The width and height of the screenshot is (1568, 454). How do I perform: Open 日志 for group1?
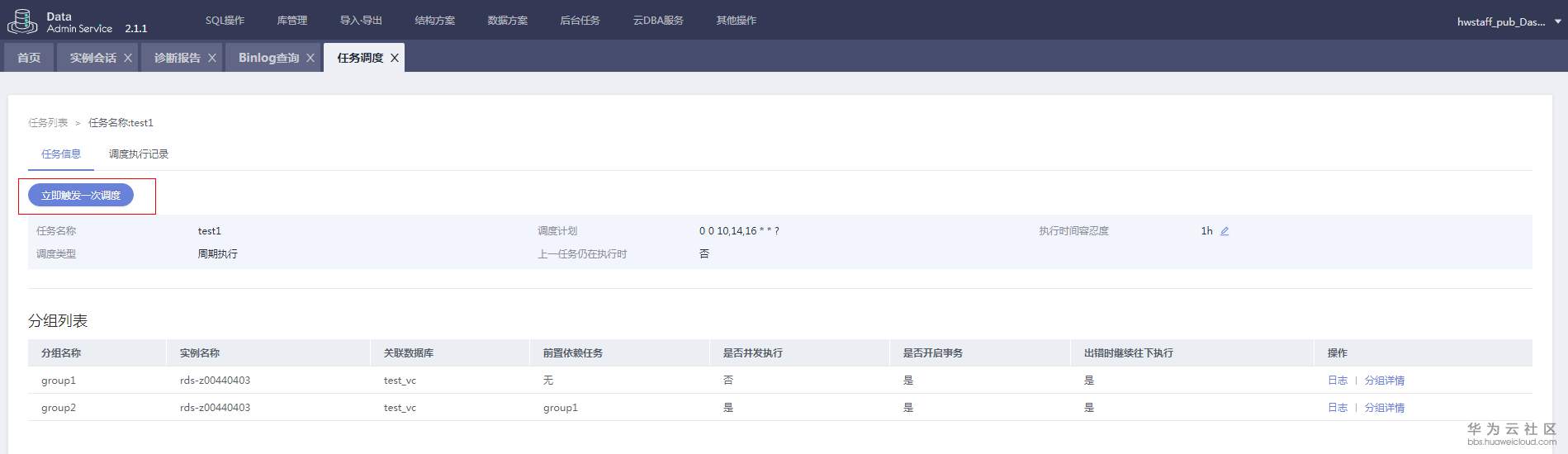[x=1338, y=381]
